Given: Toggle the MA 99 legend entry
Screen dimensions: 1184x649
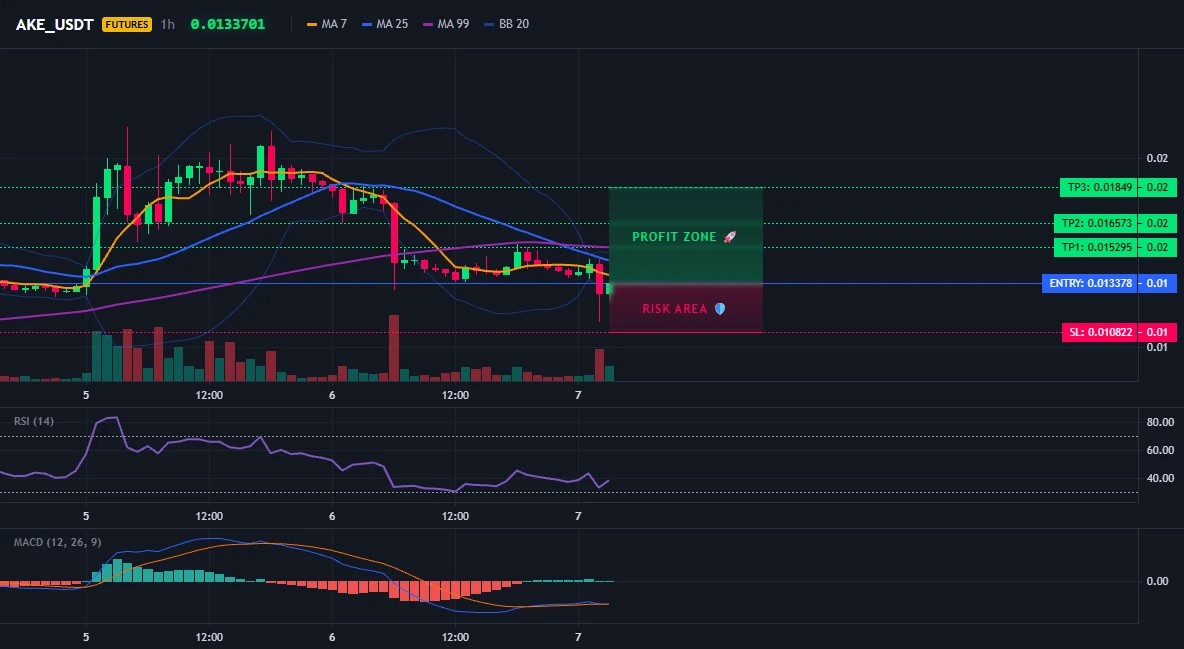Looking at the screenshot, I should (446, 24).
